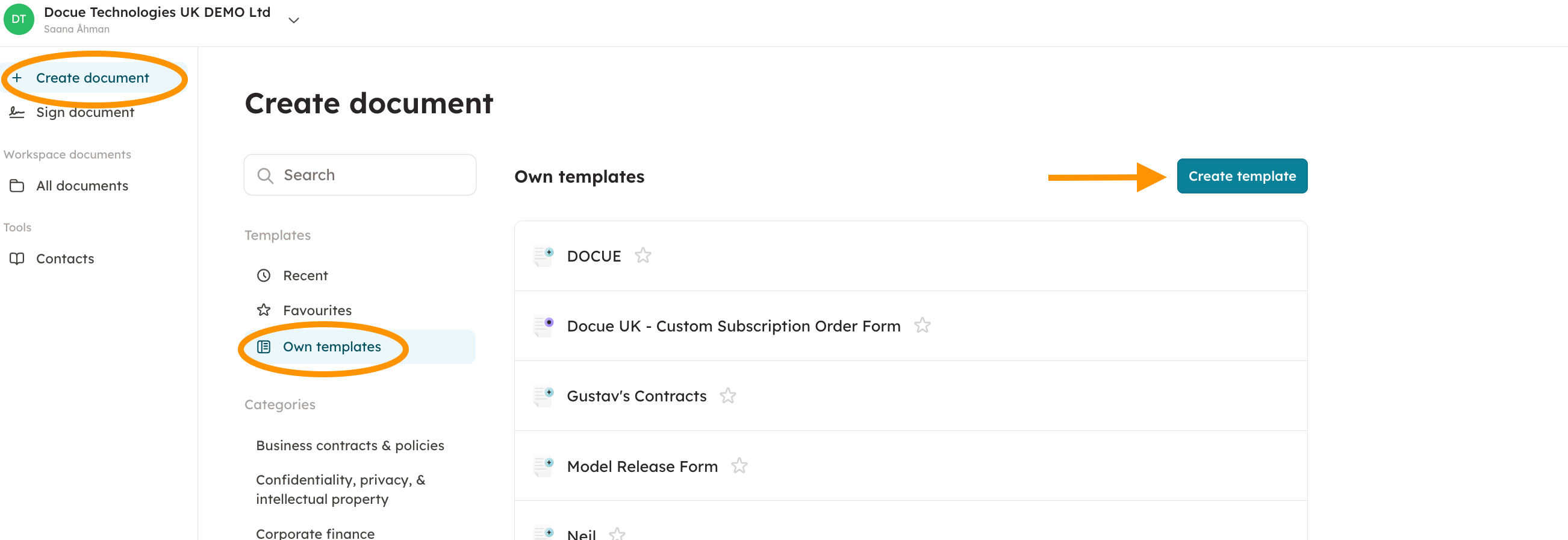The image size is (1568, 540).
Task: Mark Model Release Form as favourite
Action: pos(739,466)
